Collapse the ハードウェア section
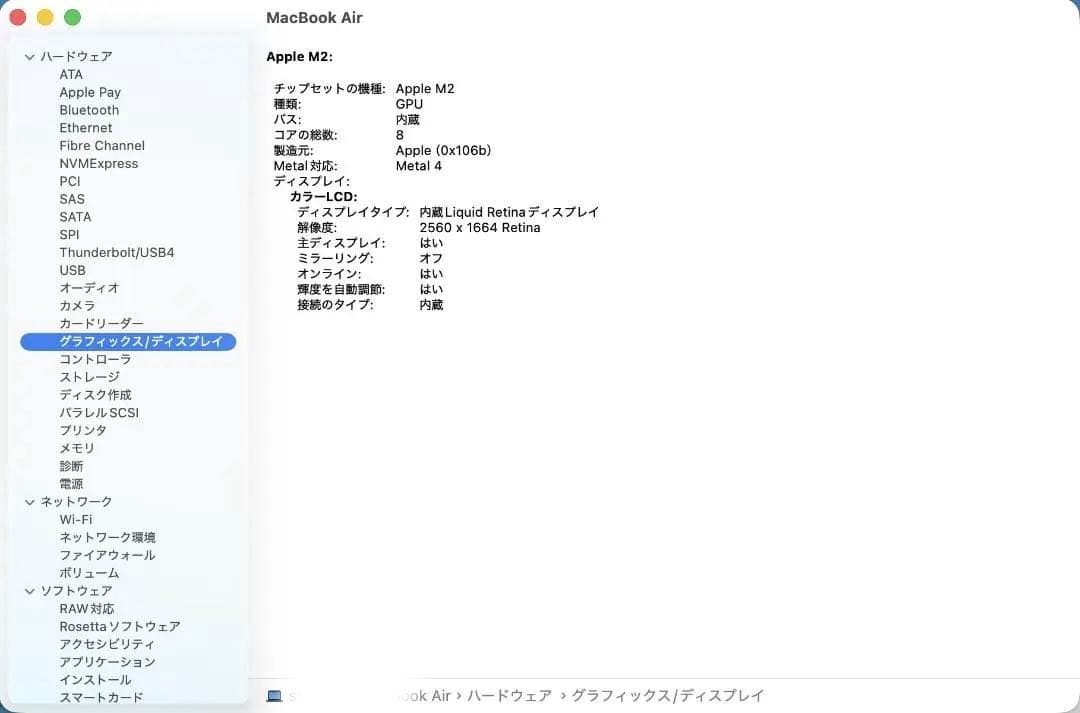The image size is (1080, 713). click(30, 56)
